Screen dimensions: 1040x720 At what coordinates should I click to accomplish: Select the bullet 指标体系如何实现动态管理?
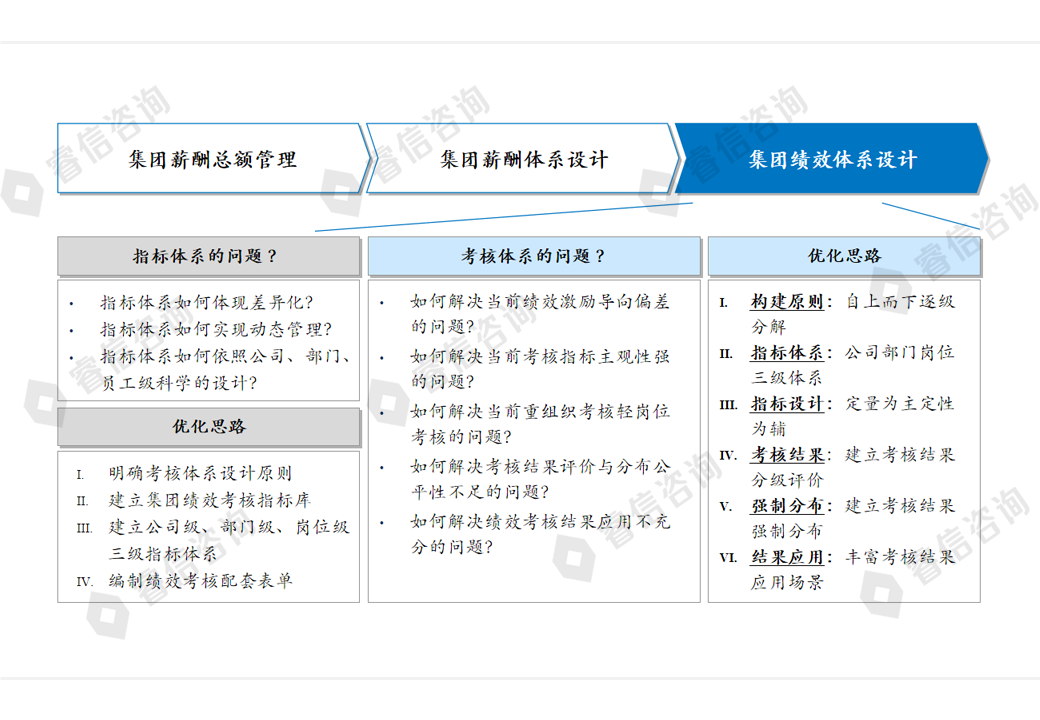(x=215, y=329)
